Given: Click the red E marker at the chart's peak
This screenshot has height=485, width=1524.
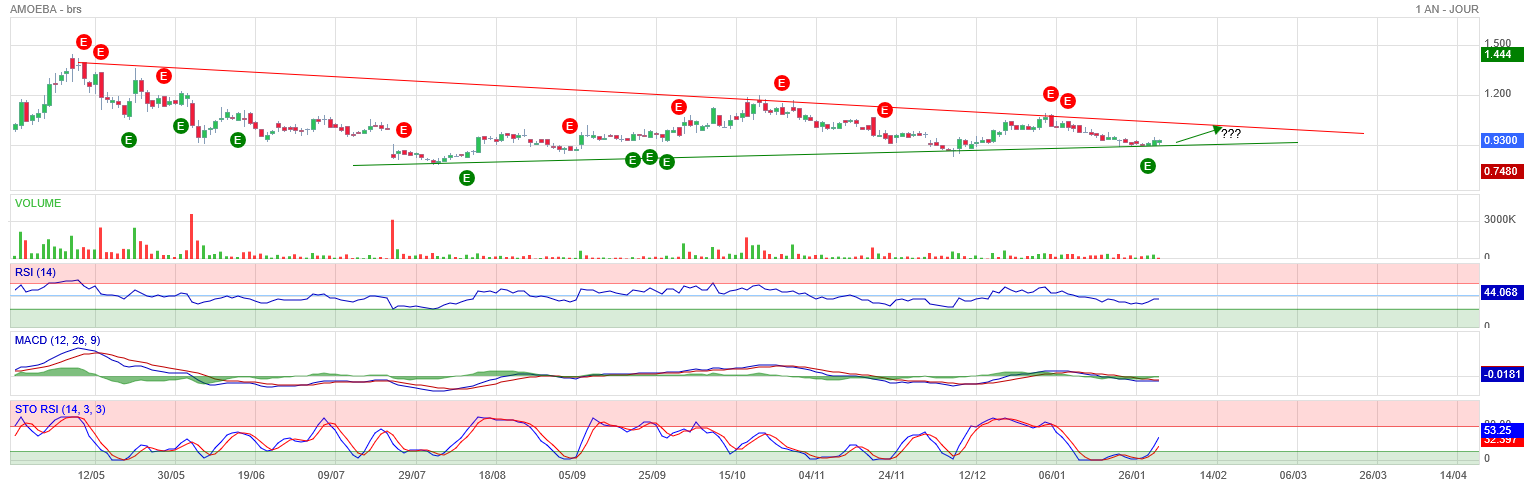Looking at the screenshot, I should pyautogui.click(x=84, y=42).
